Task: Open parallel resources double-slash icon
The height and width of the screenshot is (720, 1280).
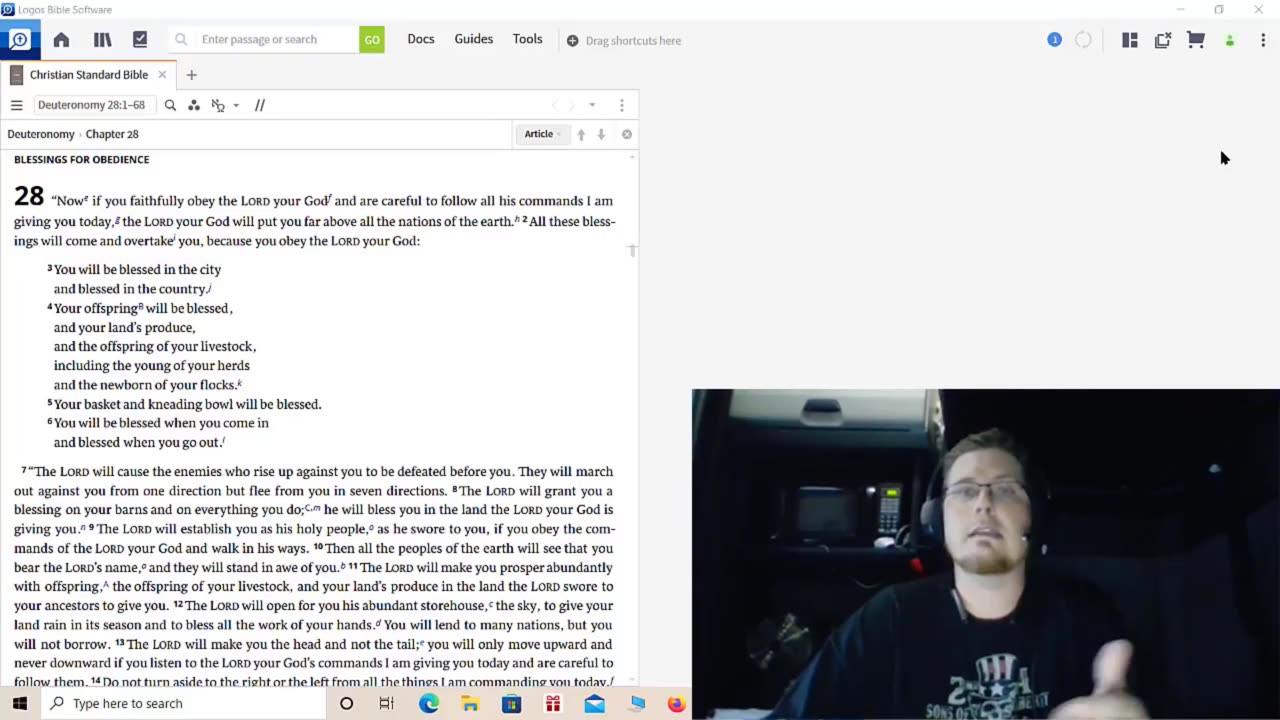Action: [260, 105]
